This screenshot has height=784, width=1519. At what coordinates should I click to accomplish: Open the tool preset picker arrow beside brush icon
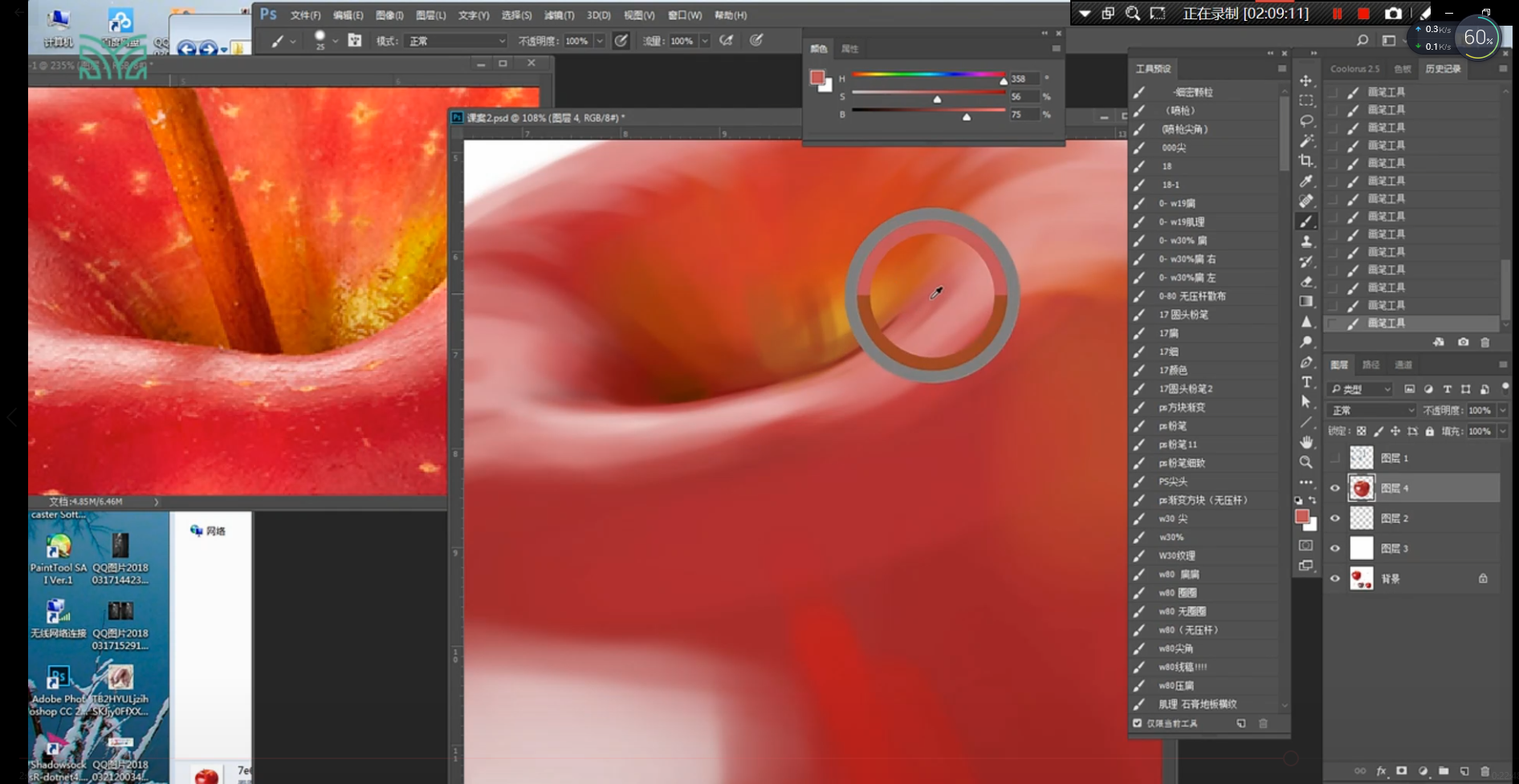click(x=293, y=41)
